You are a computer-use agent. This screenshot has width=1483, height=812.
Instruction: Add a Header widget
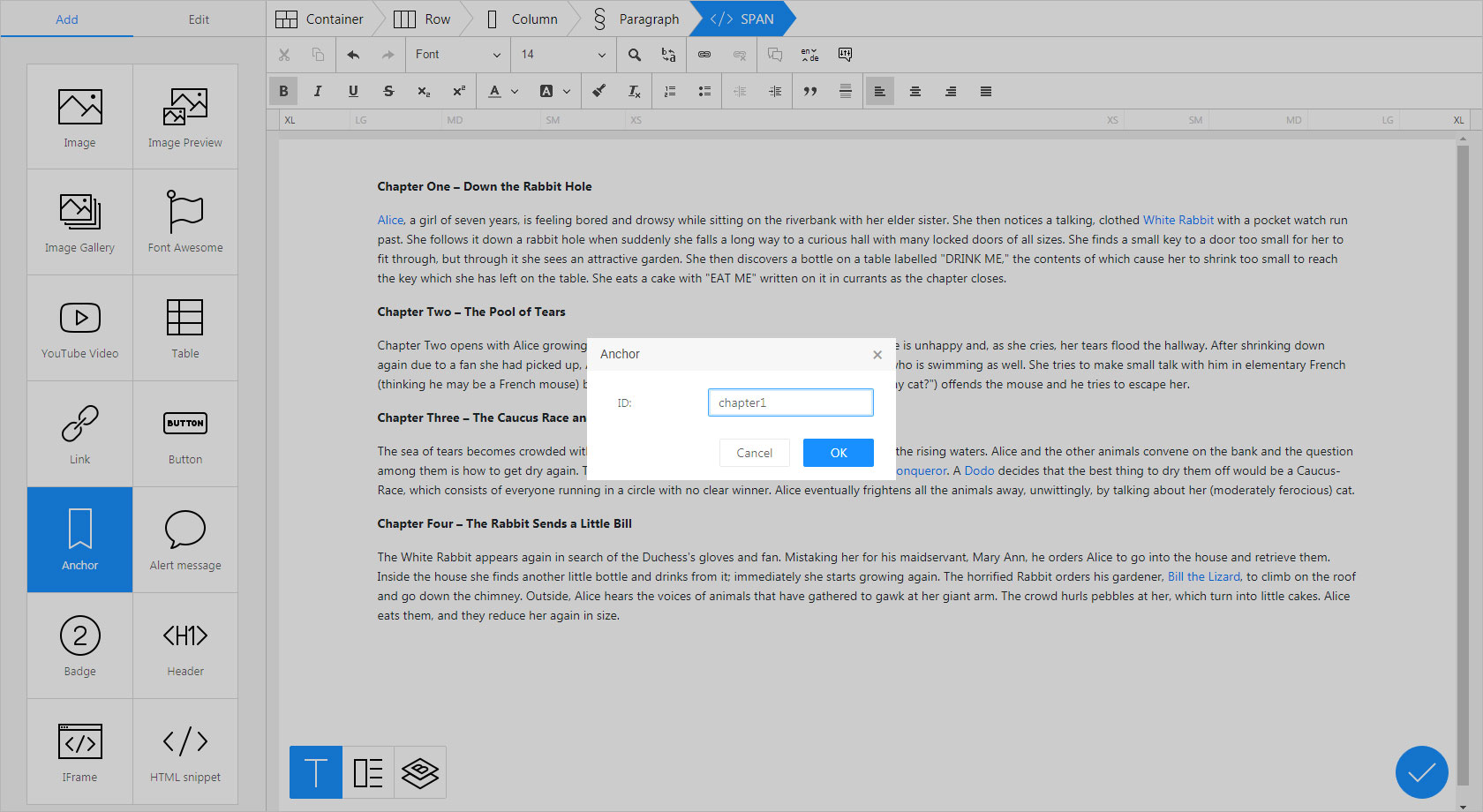point(185,646)
